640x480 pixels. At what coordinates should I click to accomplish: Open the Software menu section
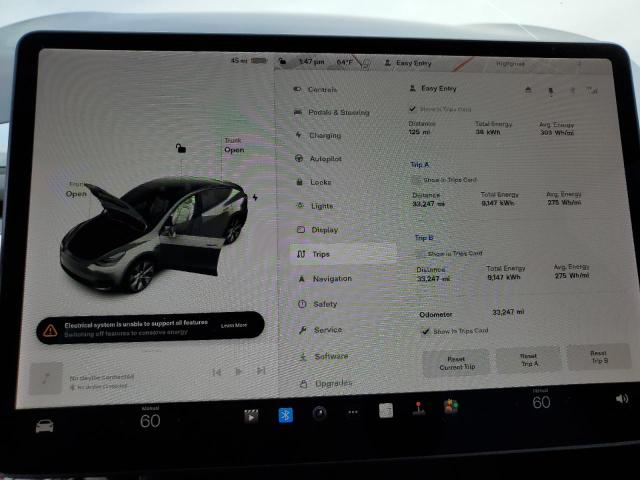(324, 356)
